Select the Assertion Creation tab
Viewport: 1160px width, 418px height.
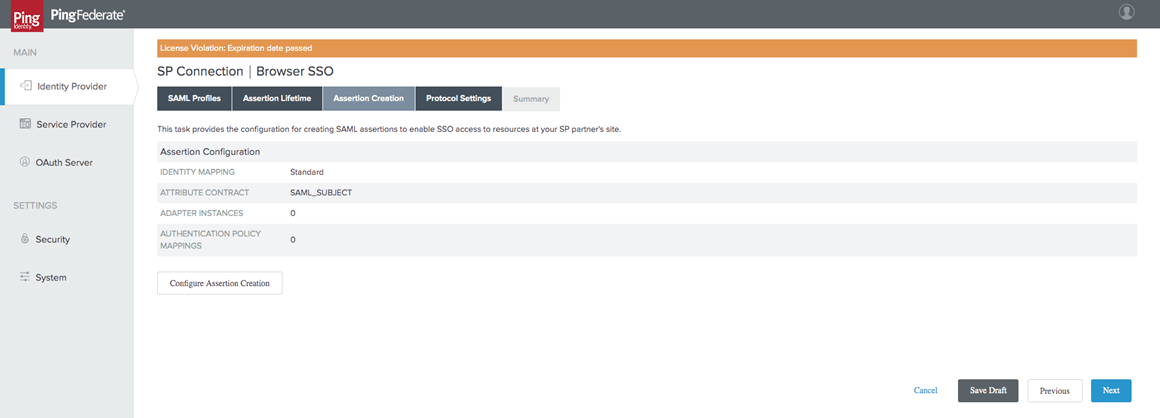[368, 98]
